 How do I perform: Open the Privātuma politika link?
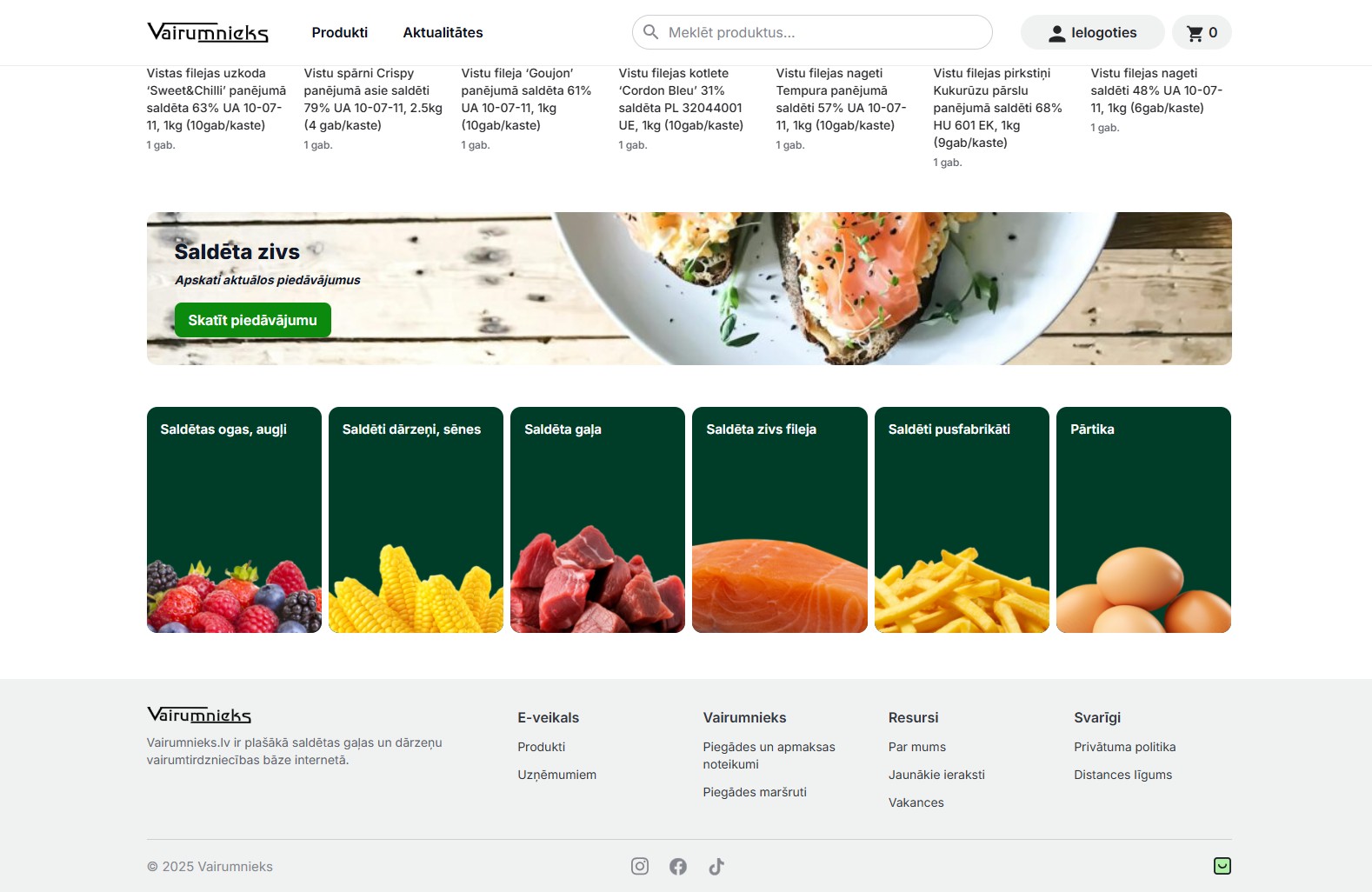1124,747
